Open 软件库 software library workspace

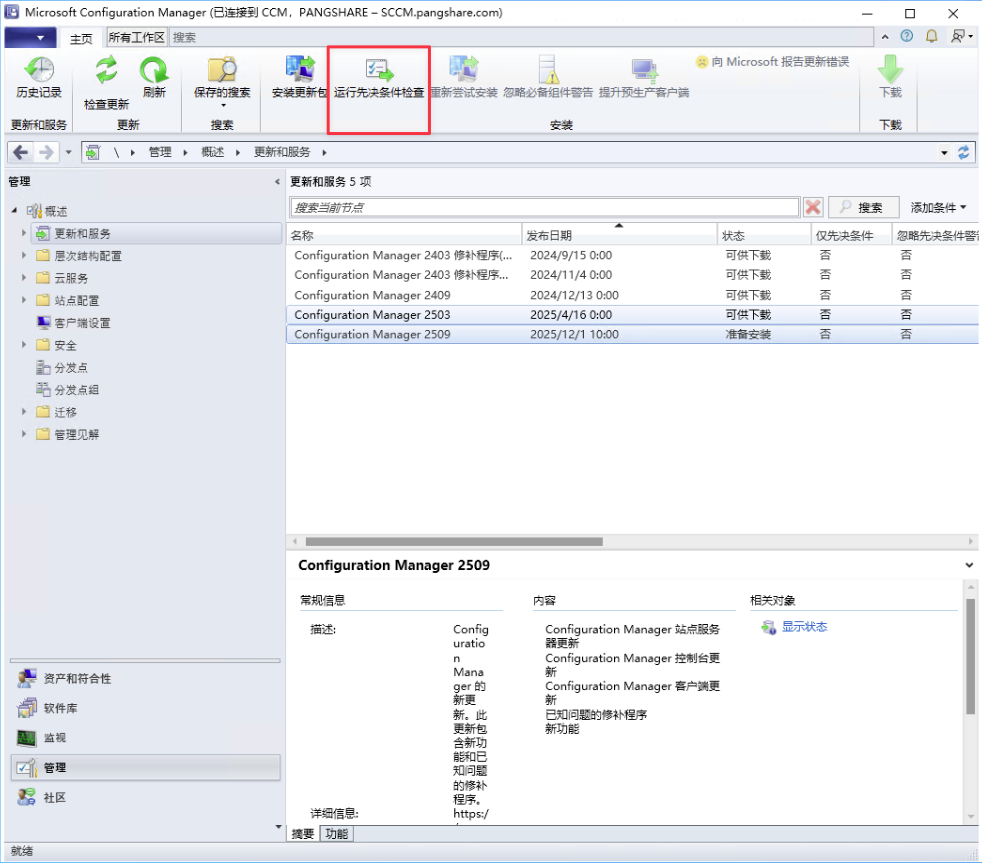click(145, 708)
